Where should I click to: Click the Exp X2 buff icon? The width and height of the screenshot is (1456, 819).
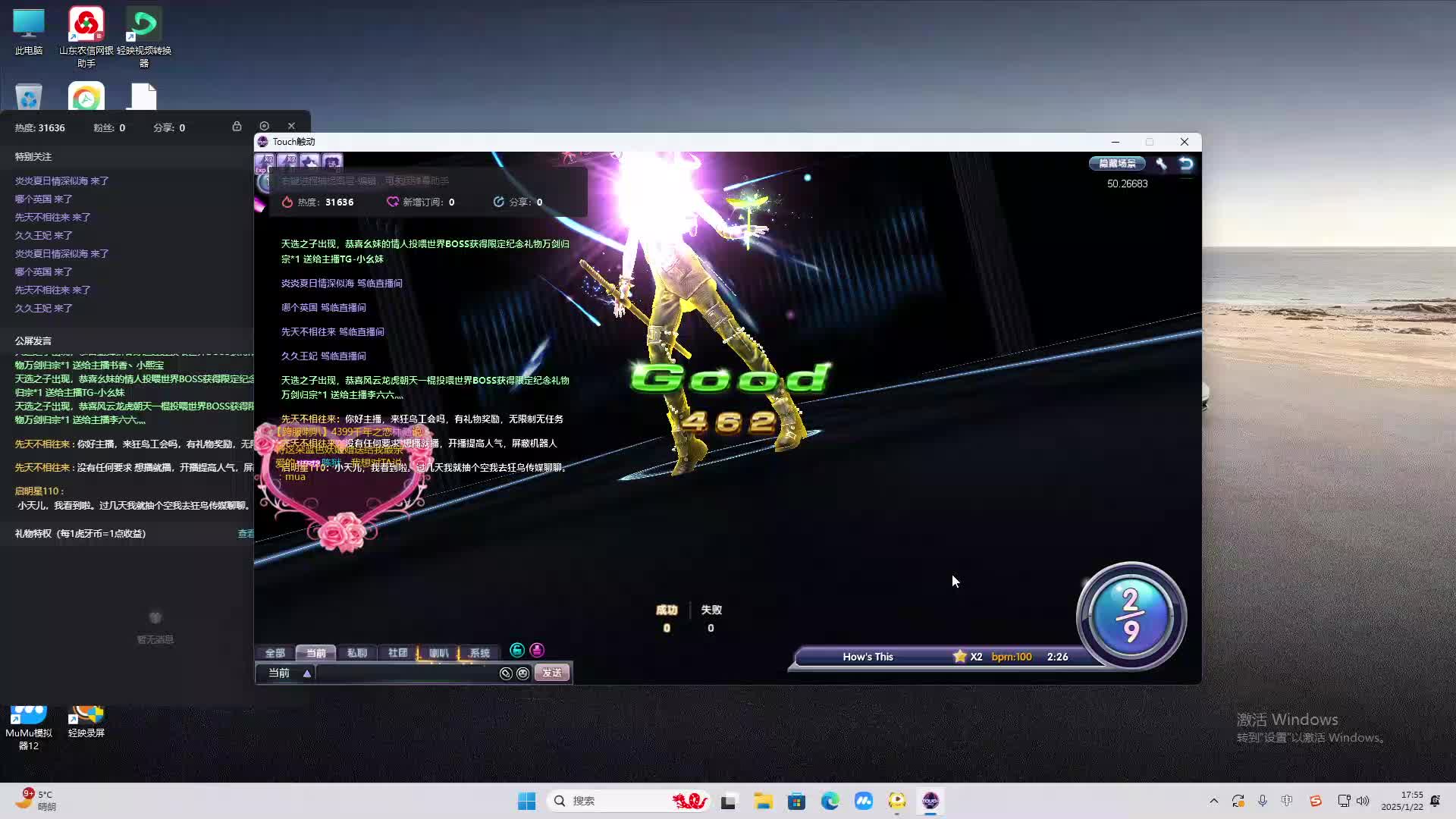click(264, 162)
